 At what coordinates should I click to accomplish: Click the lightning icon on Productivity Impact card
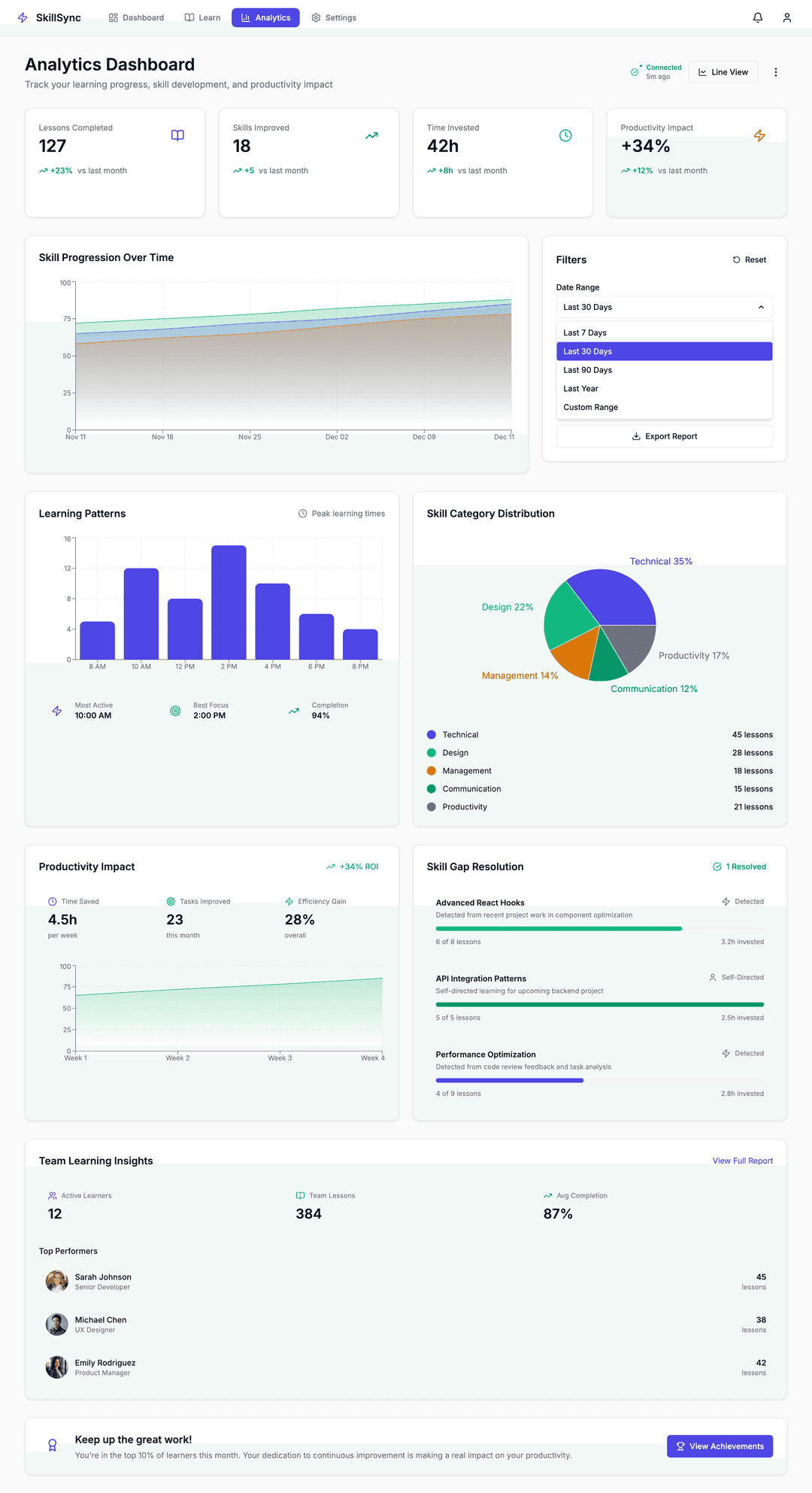(x=759, y=135)
